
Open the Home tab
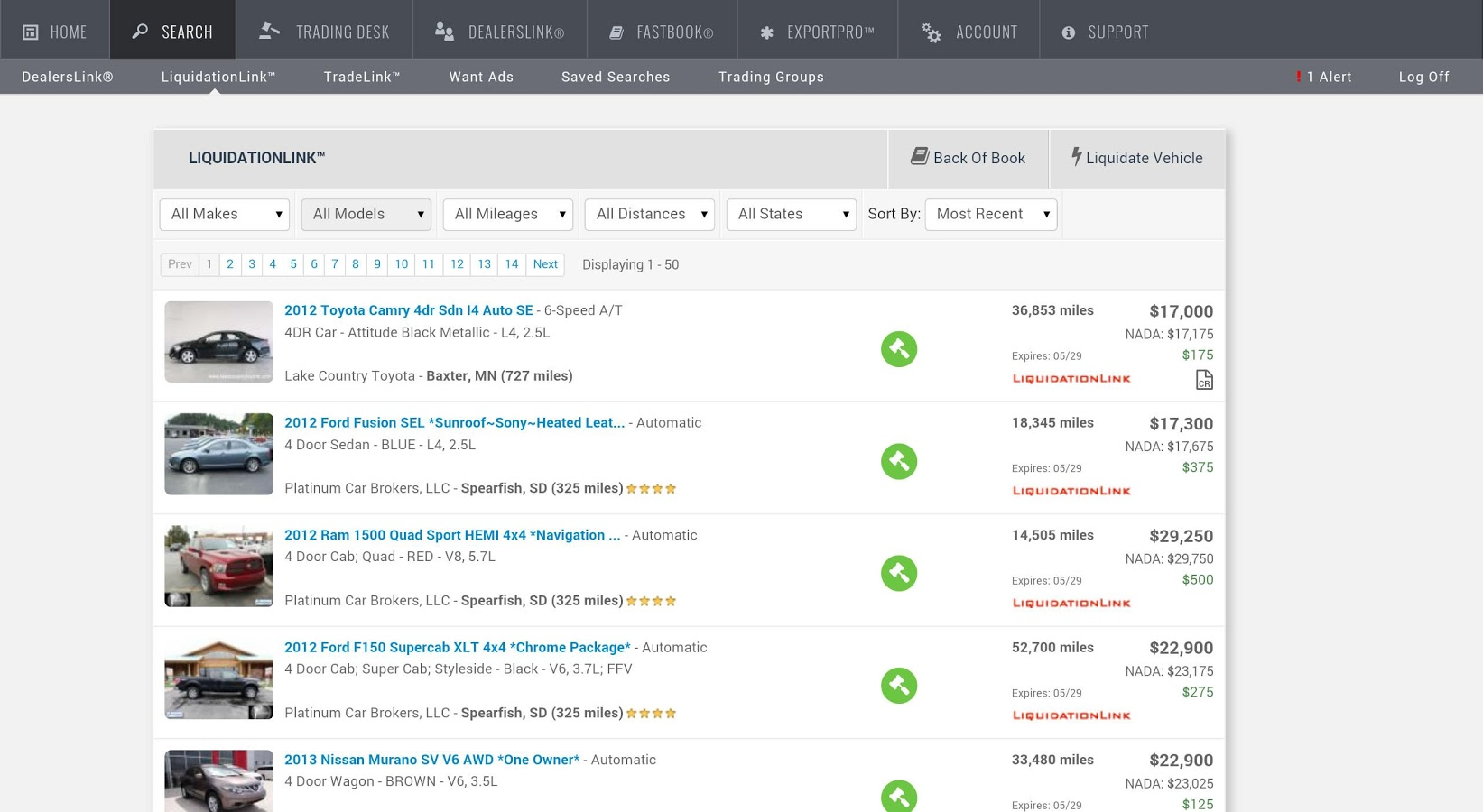click(x=55, y=30)
